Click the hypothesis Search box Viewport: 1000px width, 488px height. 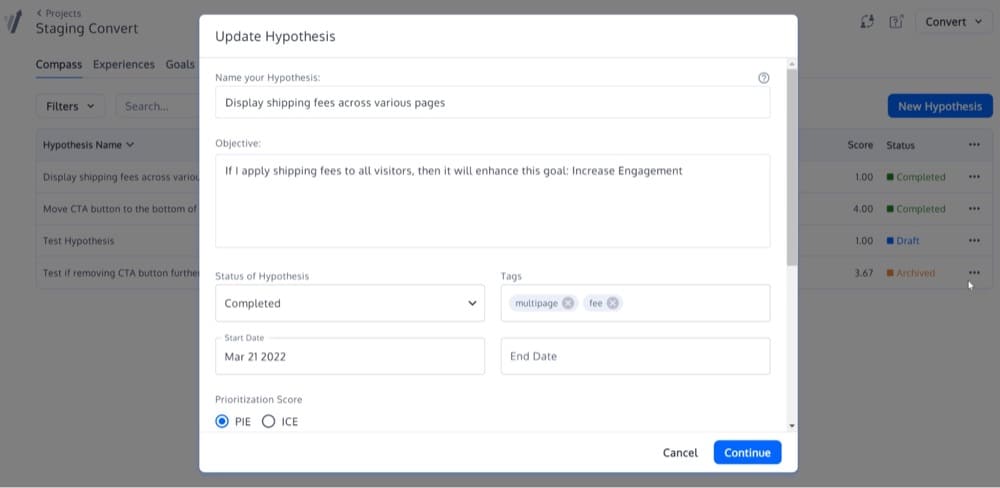(x=158, y=106)
